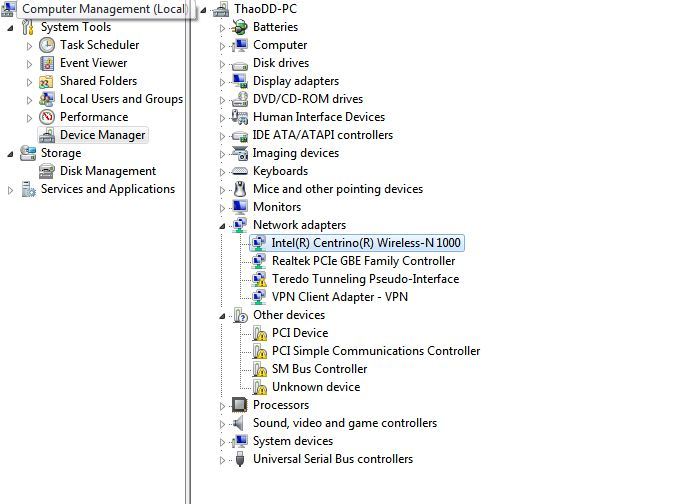
Task: Click the Performance gauge icon
Action: (47, 117)
